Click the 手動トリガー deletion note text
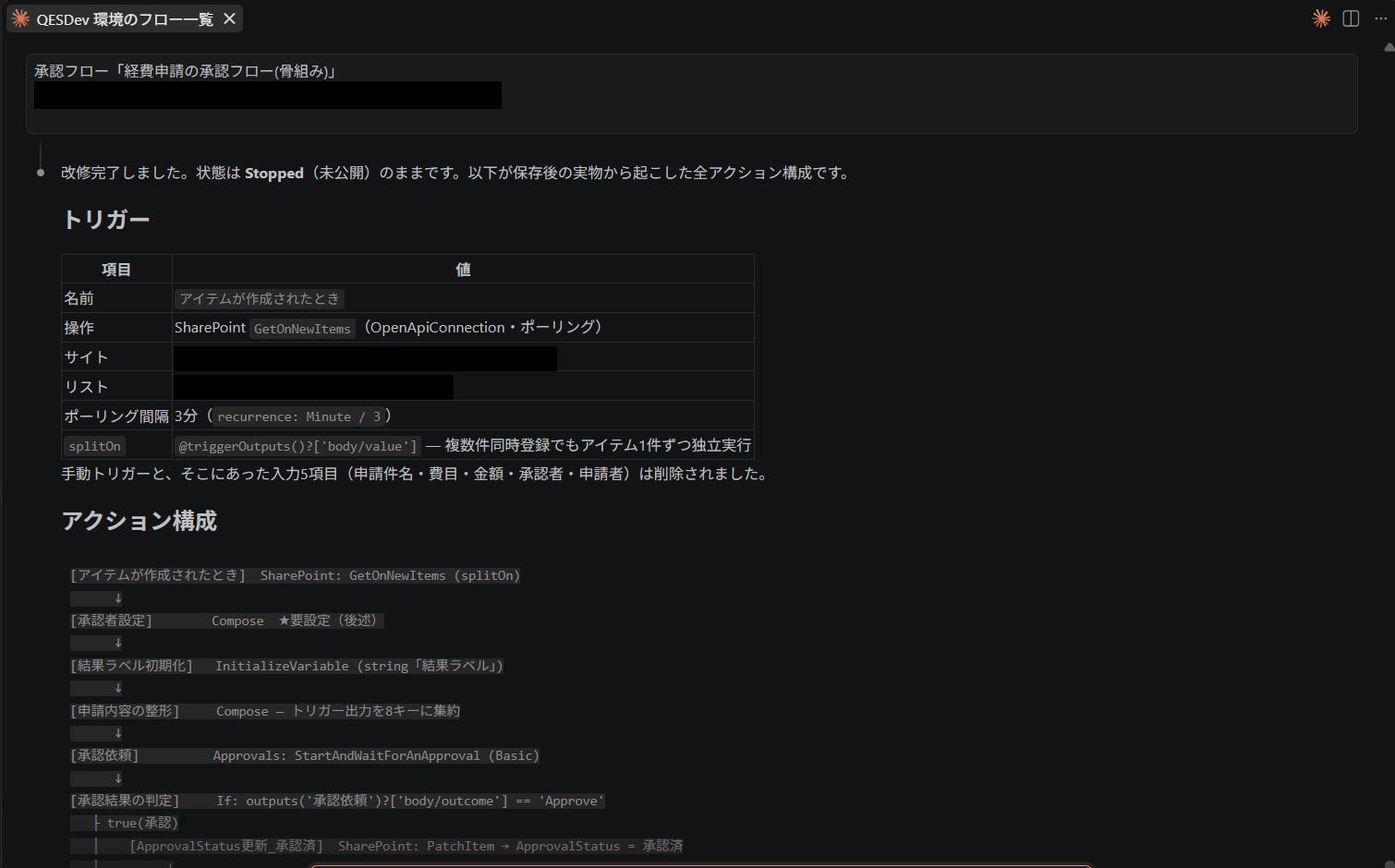Image resolution: width=1395 pixels, height=868 pixels. (x=416, y=474)
